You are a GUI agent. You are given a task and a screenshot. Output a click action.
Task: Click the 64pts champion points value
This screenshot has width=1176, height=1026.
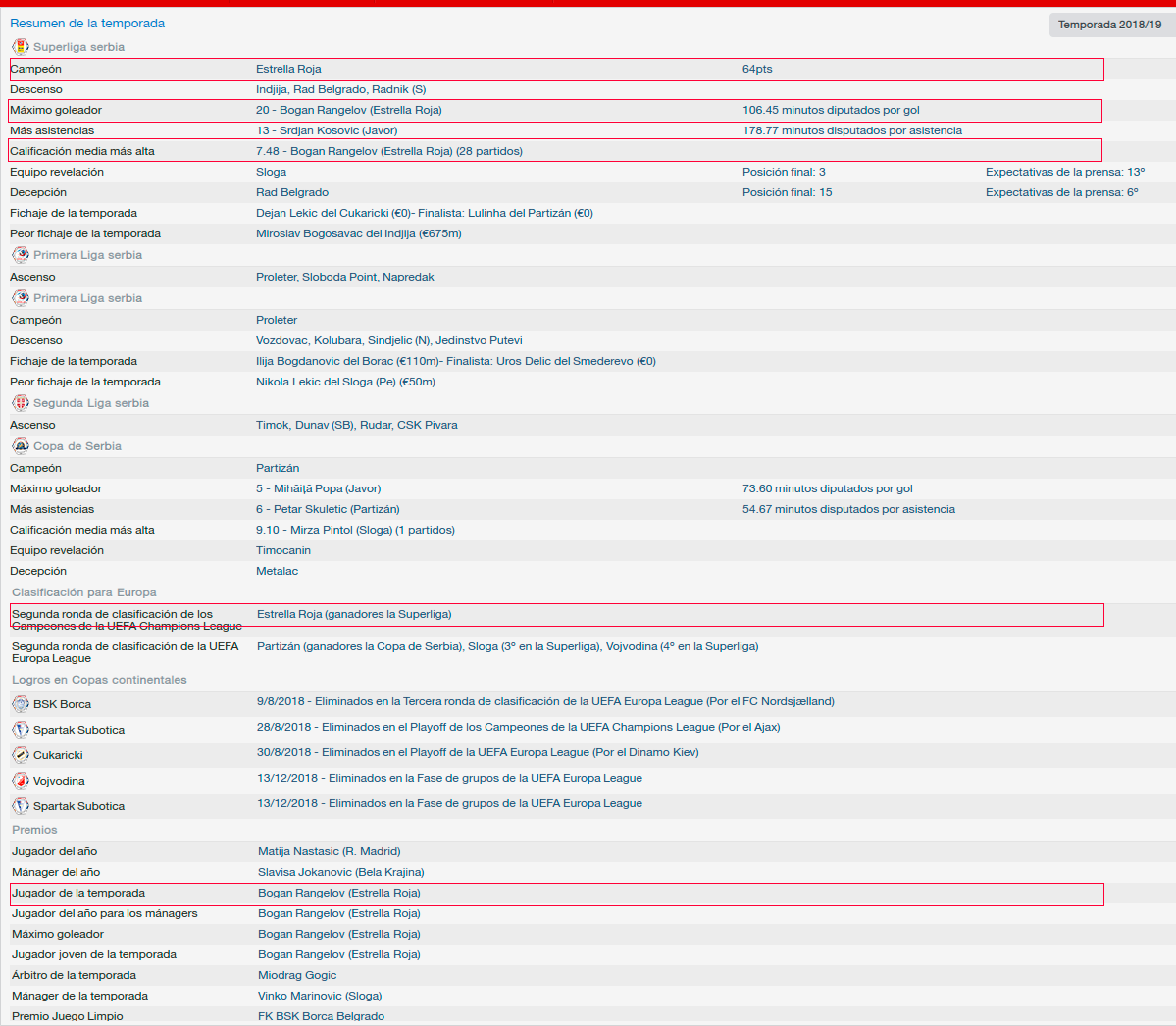click(757, 69)
